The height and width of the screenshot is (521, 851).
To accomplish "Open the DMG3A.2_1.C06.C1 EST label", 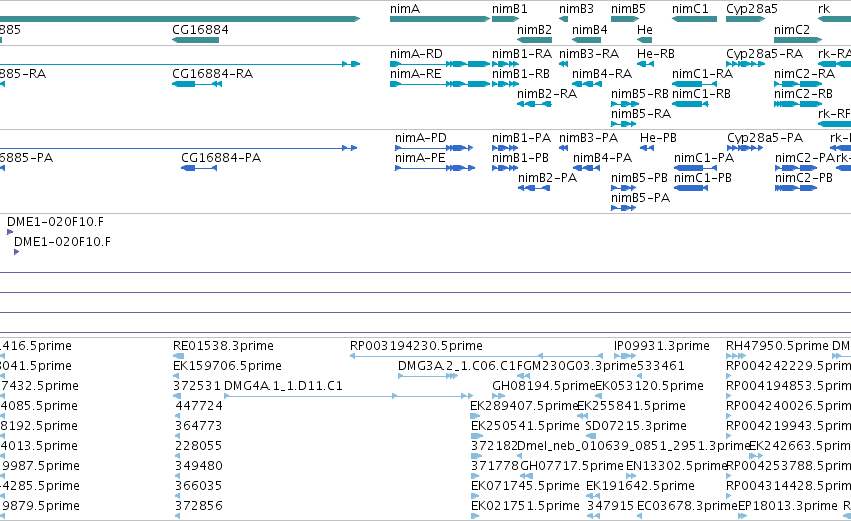I will (x=456, y=366).
